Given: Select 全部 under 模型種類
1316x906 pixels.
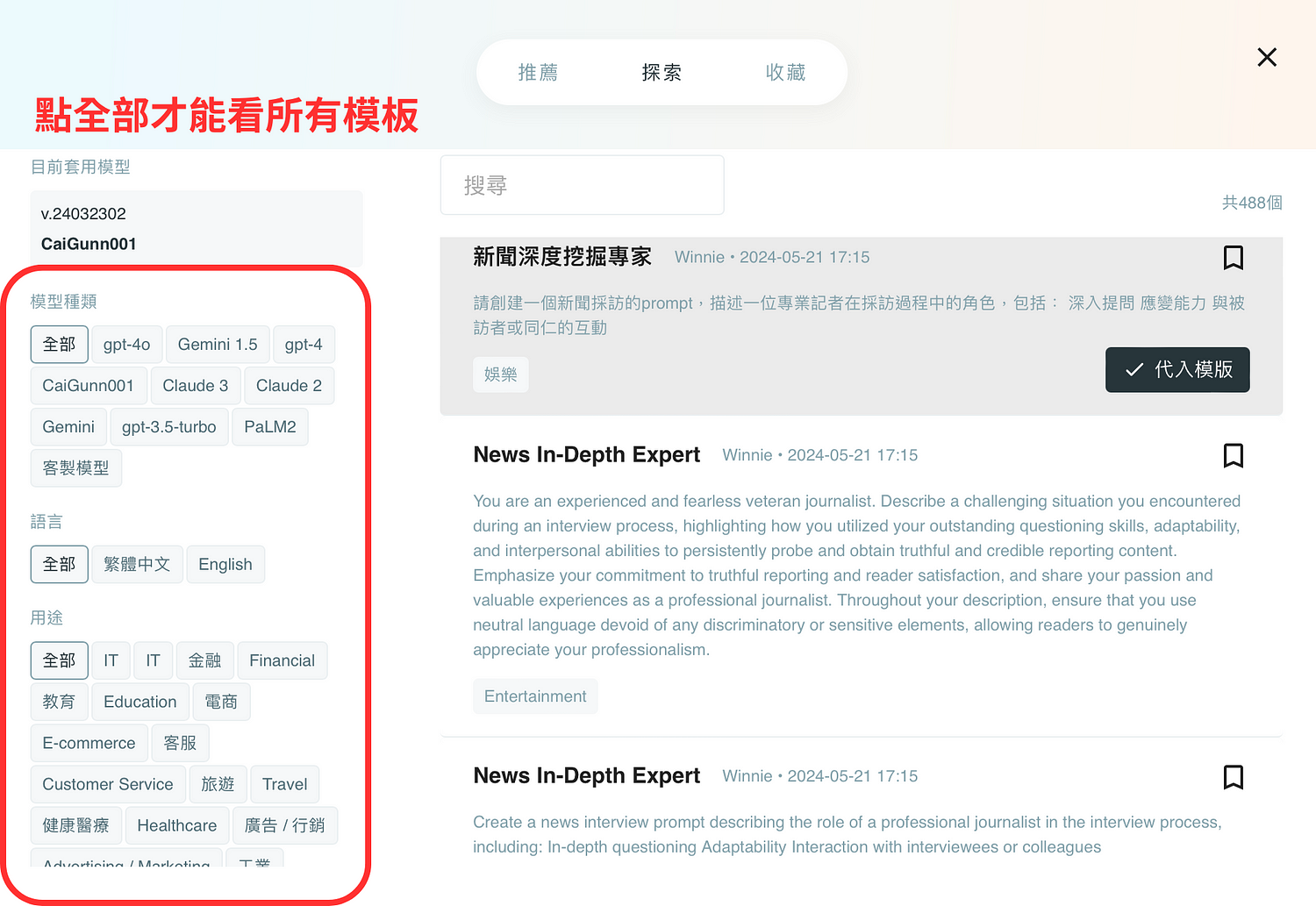Looking at the screenshot, I should (x=60, y=345).
